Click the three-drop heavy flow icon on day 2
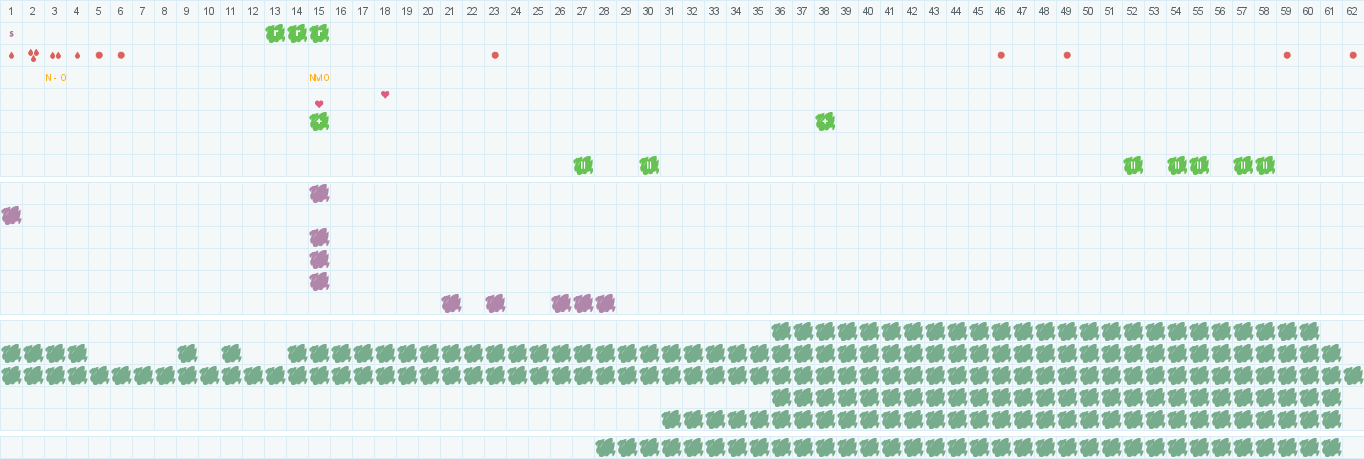The height and width of the screenshot is (459, 1364). tap(33, 55)
